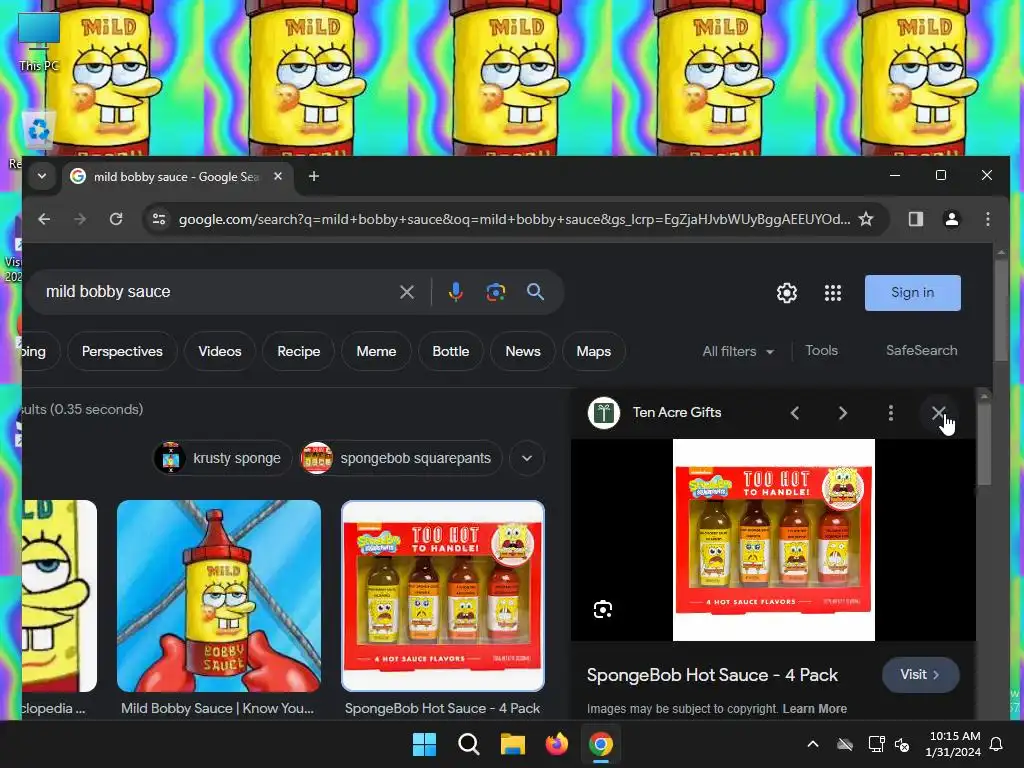Click the Ten Acre Gifts logo icon
The height and width of the screenshot is (768, 1024).
click(604, 413)
